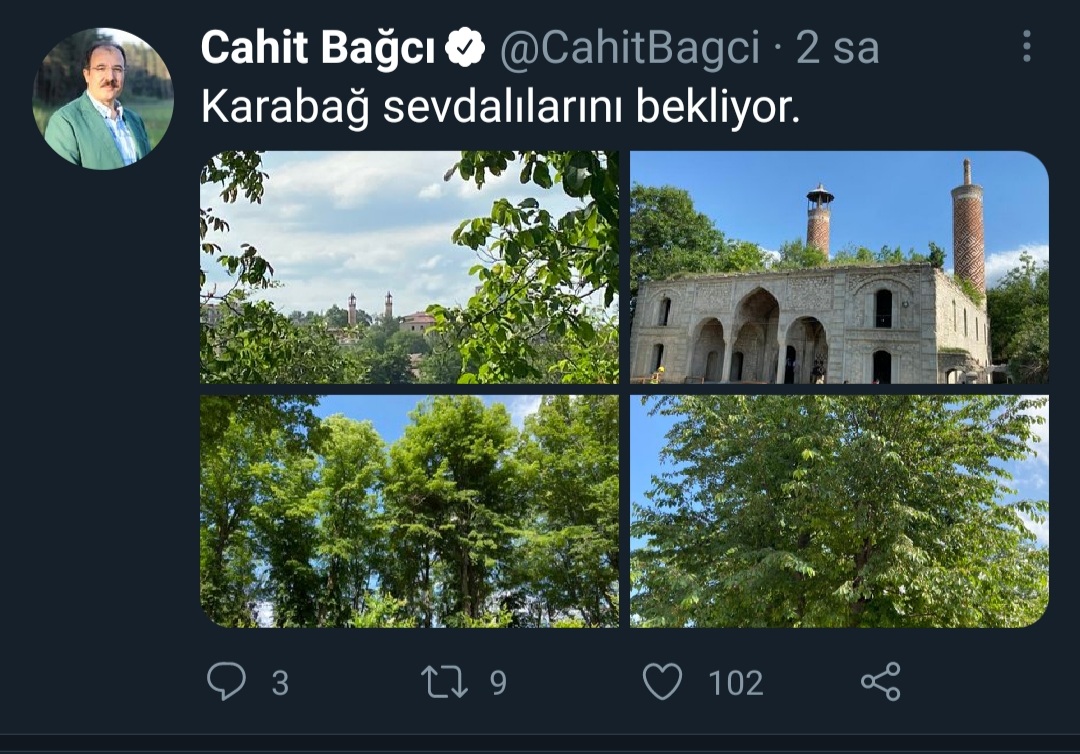The width and height of the screenshot is (1080, 754).
Task: Open the photo of the single leafy tree
Action: click(x=839, y=511)
